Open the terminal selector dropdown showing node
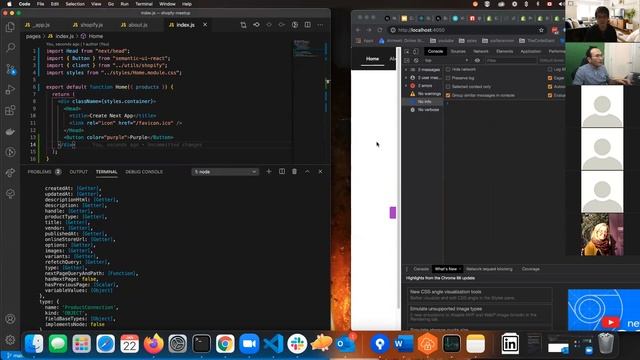Image resolution: width=640 pixels, height=360 pixels. point(225,172)
